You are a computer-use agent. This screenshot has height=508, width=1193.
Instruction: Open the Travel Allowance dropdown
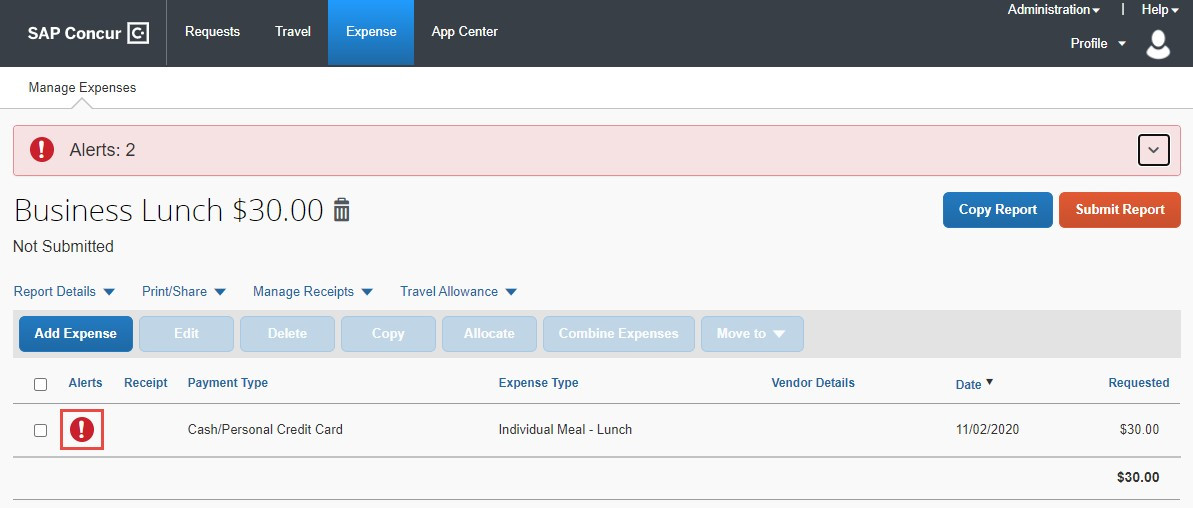(x=458, y=292)
